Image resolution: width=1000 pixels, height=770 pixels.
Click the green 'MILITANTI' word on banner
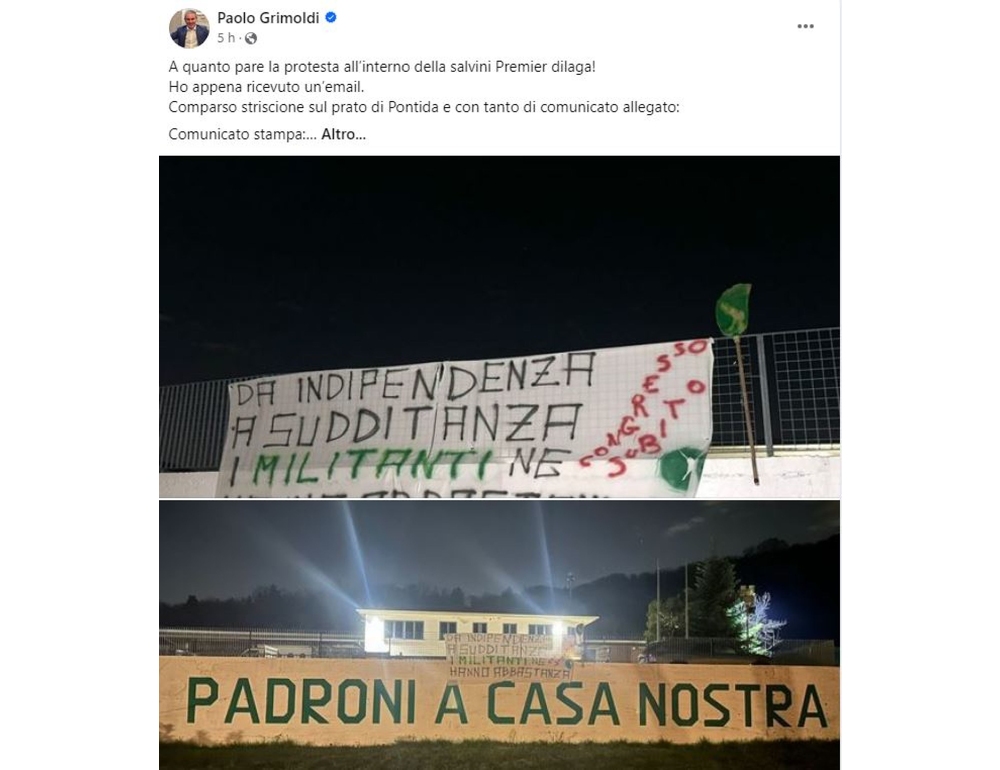pos(367,465)
